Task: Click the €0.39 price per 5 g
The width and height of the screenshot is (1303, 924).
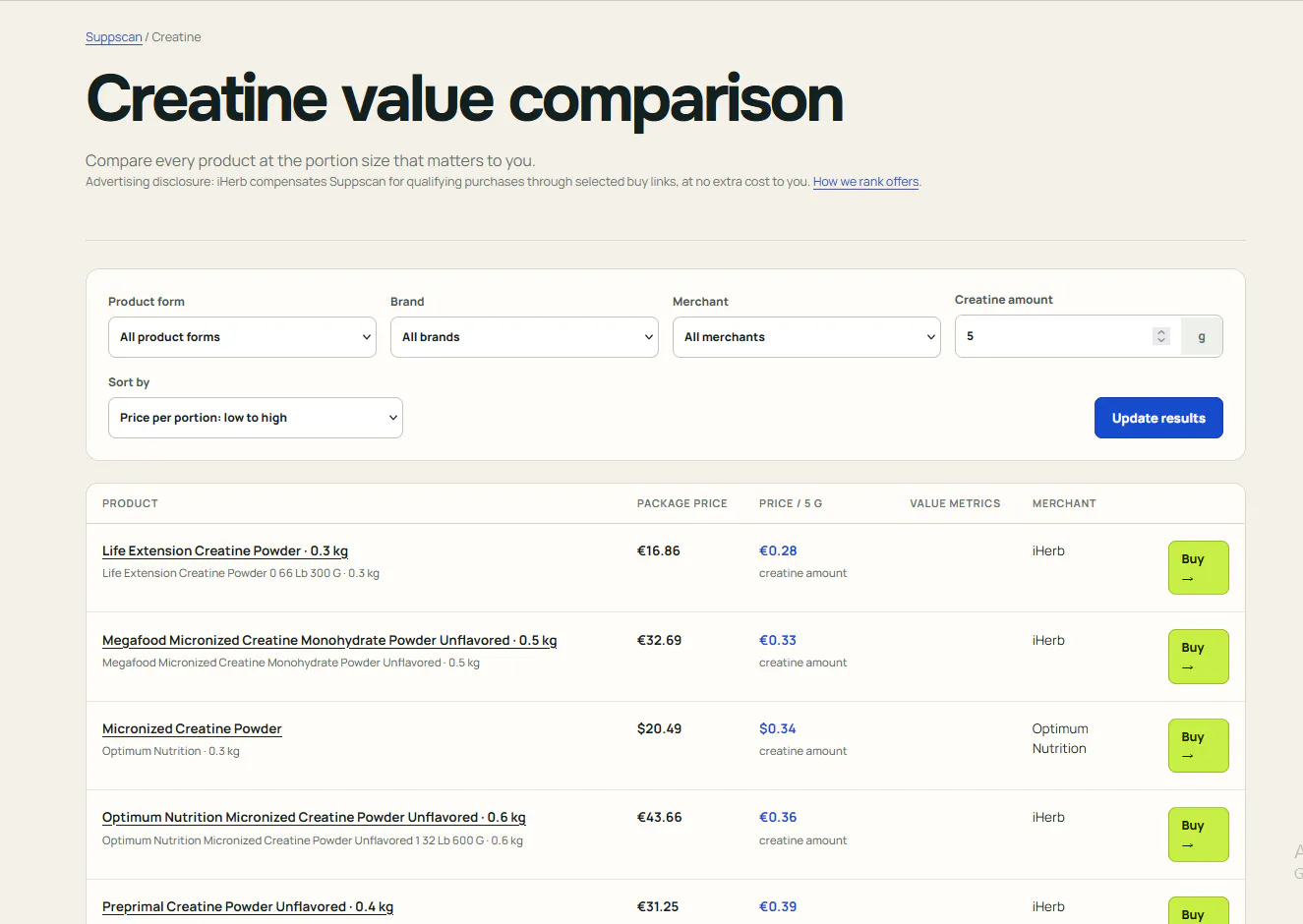Action: click(x=778, y=907)
